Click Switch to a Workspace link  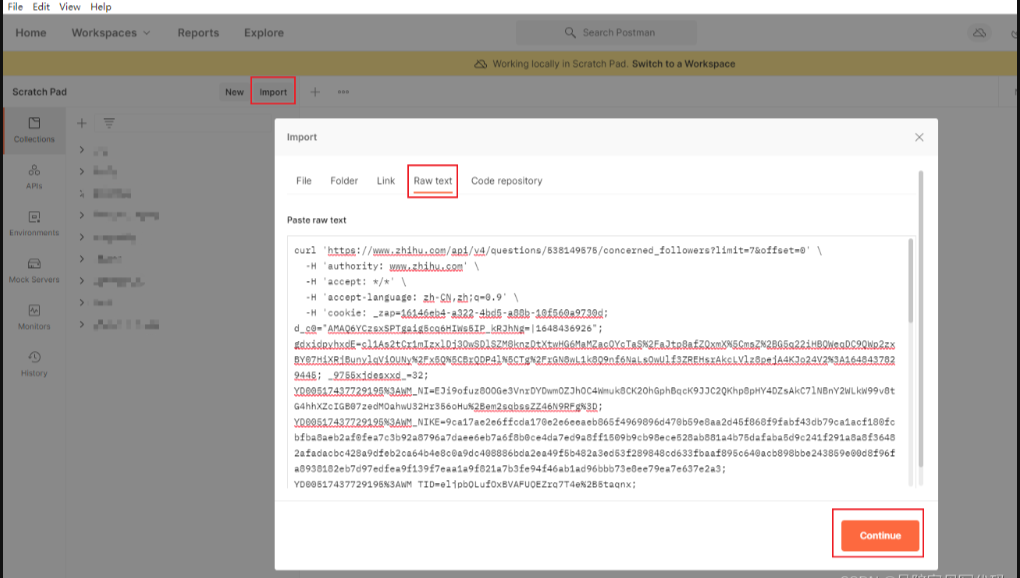[683, 64]
